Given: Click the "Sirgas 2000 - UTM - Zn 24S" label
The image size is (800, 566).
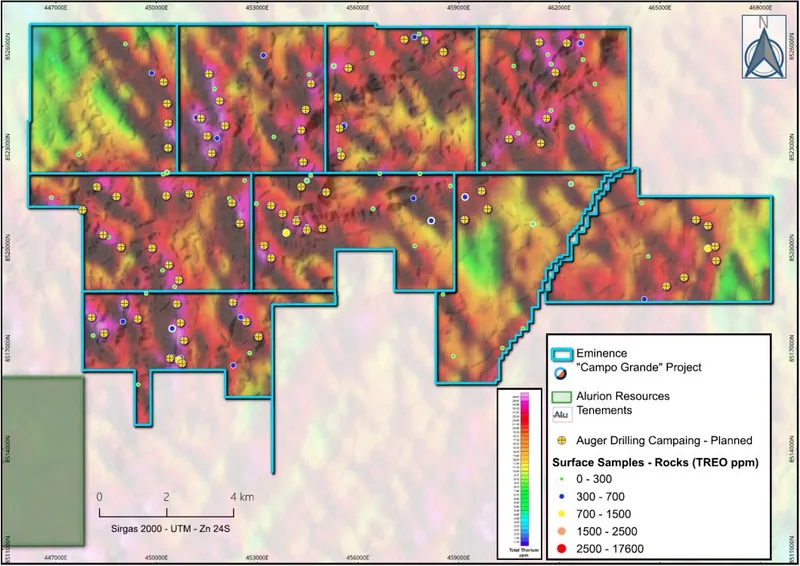Looking at the screenshot, I should 170,529.
